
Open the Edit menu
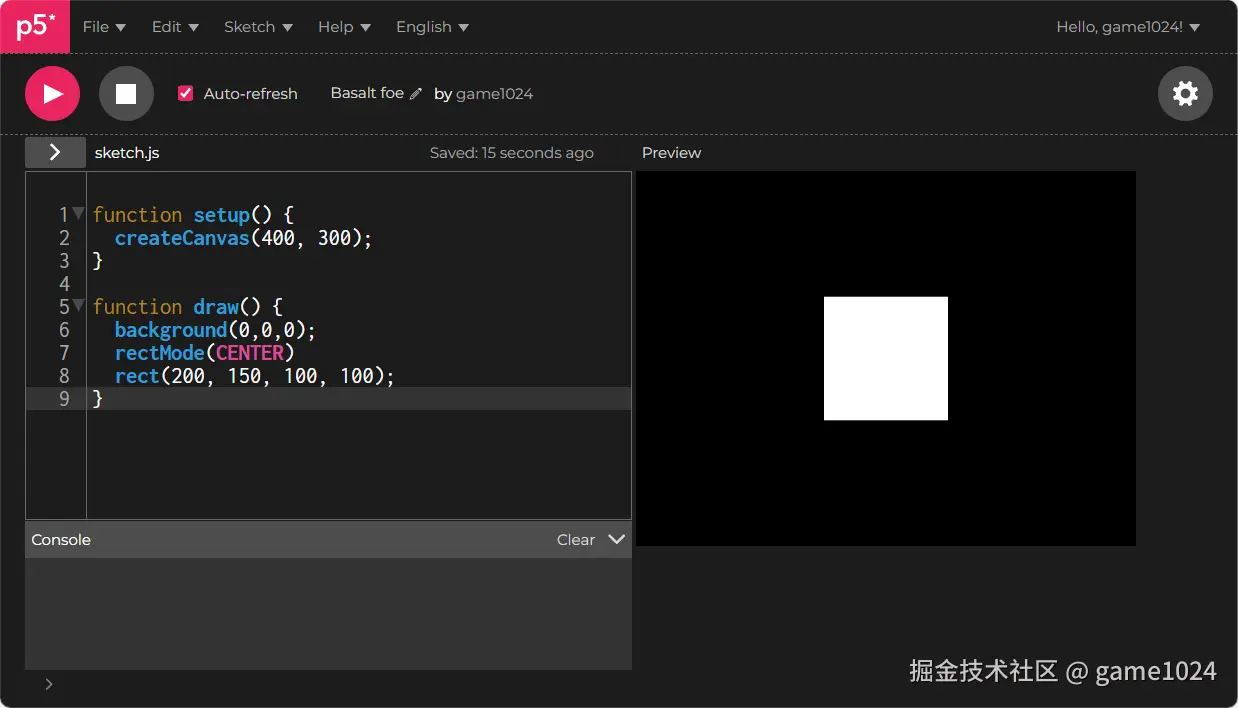click(x=175, y=27)
